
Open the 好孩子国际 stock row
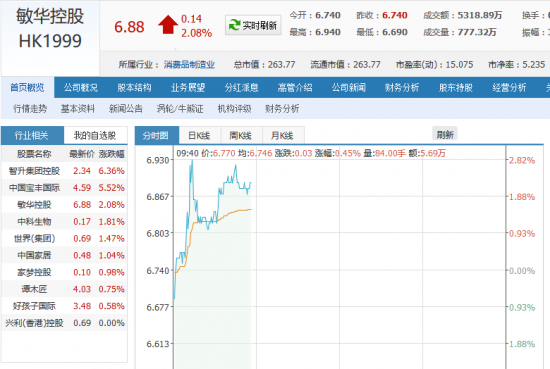pyautogui.click(x=65, y=306)
